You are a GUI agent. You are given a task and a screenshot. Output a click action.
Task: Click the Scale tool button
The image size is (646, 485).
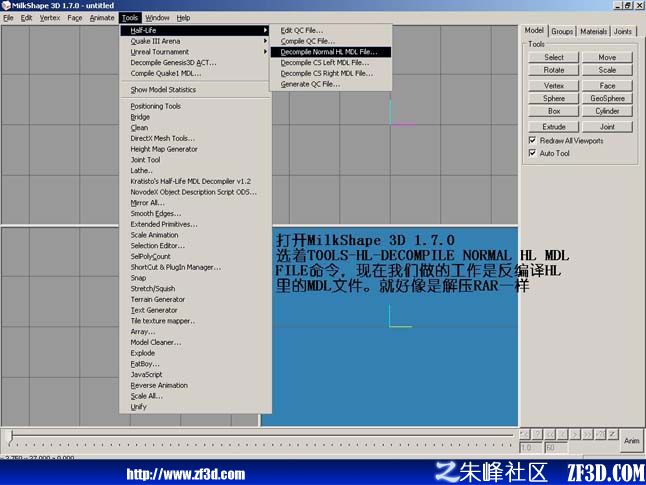click(x=607, y=70)
